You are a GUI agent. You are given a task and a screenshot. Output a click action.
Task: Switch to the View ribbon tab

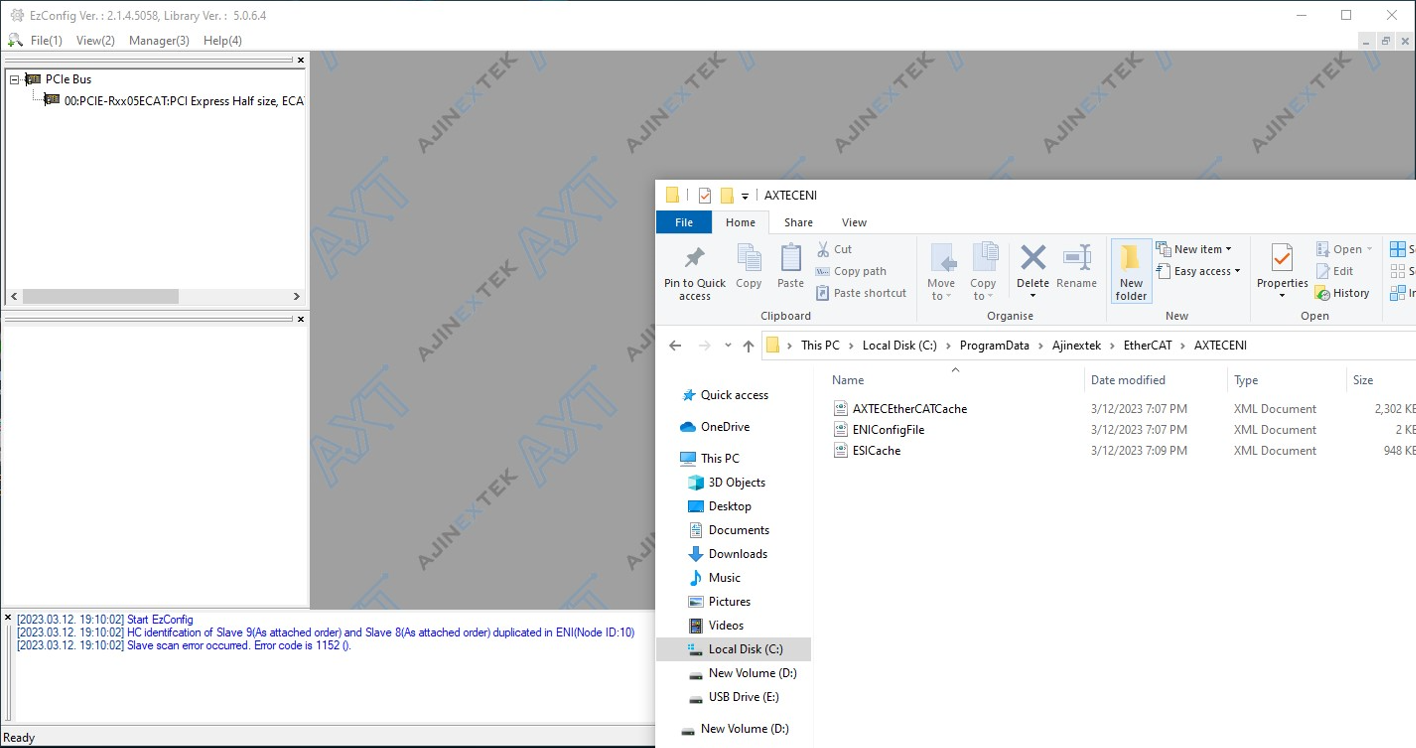854,222
